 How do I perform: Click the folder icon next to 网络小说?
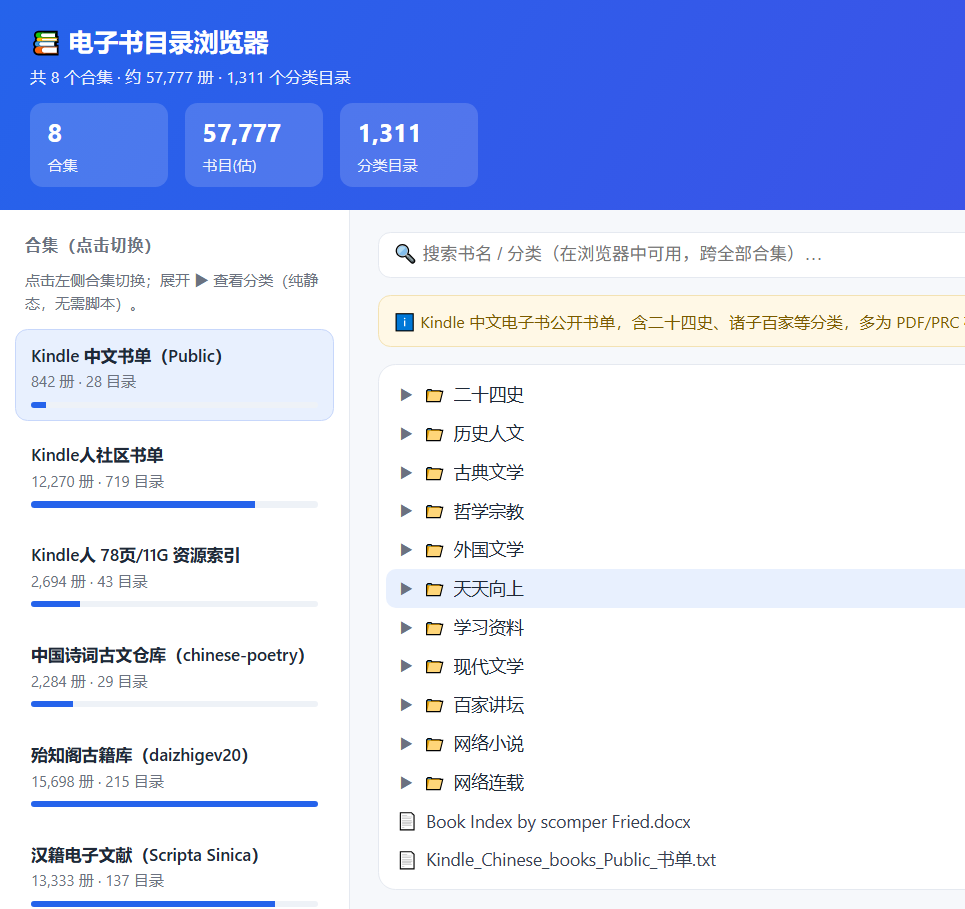pos(434,744)
